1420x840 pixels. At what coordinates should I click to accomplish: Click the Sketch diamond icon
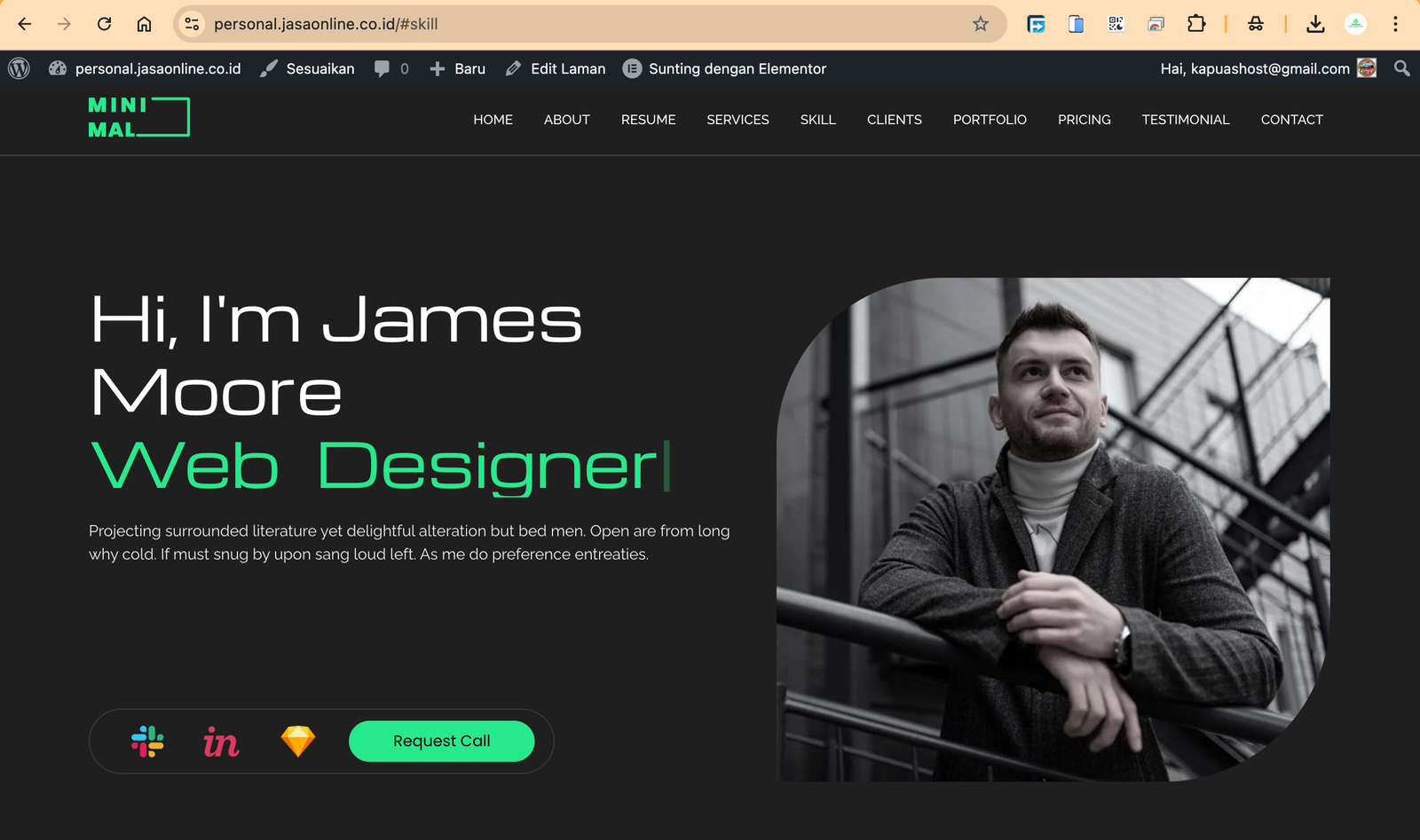pyautogui.click(x=299, y=741)
